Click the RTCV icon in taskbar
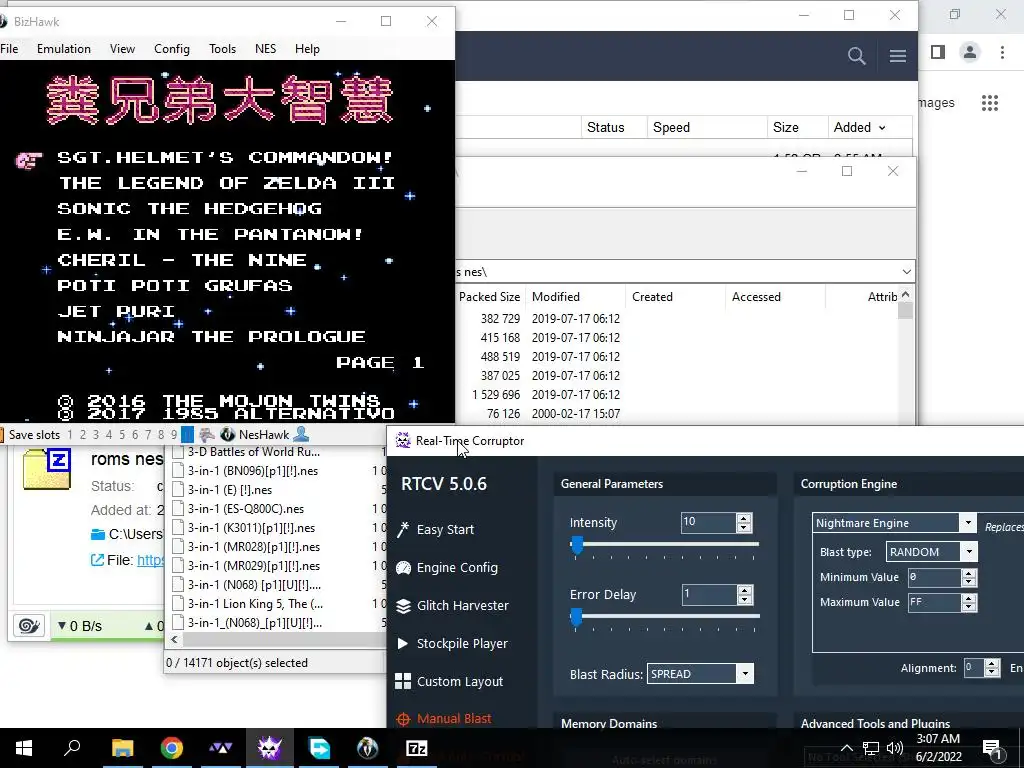Viewport: 1024px width, 768px height. click(x=269, y=748)
